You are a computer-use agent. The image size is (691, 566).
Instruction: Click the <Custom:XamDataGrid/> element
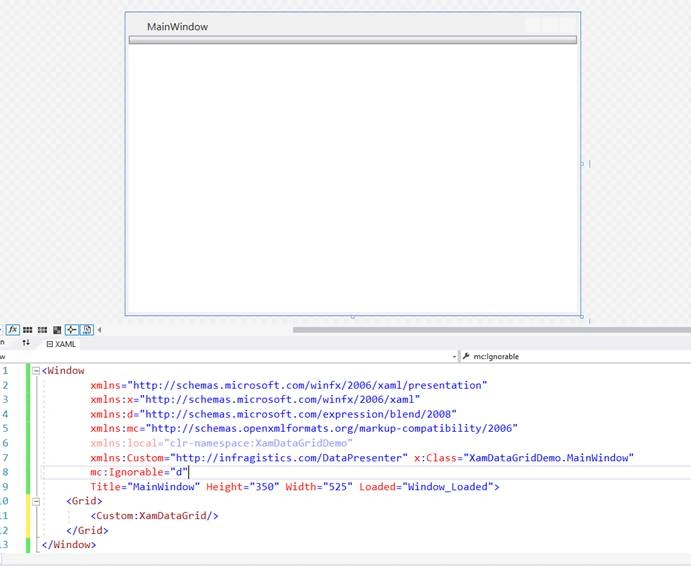coord(154,516)
